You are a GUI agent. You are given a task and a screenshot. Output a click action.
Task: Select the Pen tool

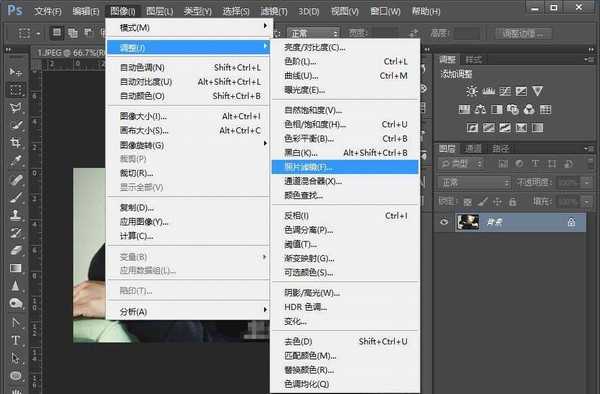pos(16,322)
